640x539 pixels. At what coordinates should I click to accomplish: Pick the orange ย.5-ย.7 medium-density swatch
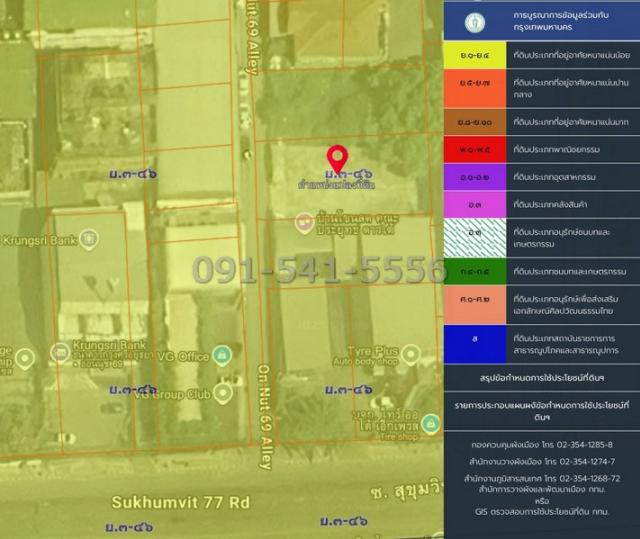tap(475, 89)
